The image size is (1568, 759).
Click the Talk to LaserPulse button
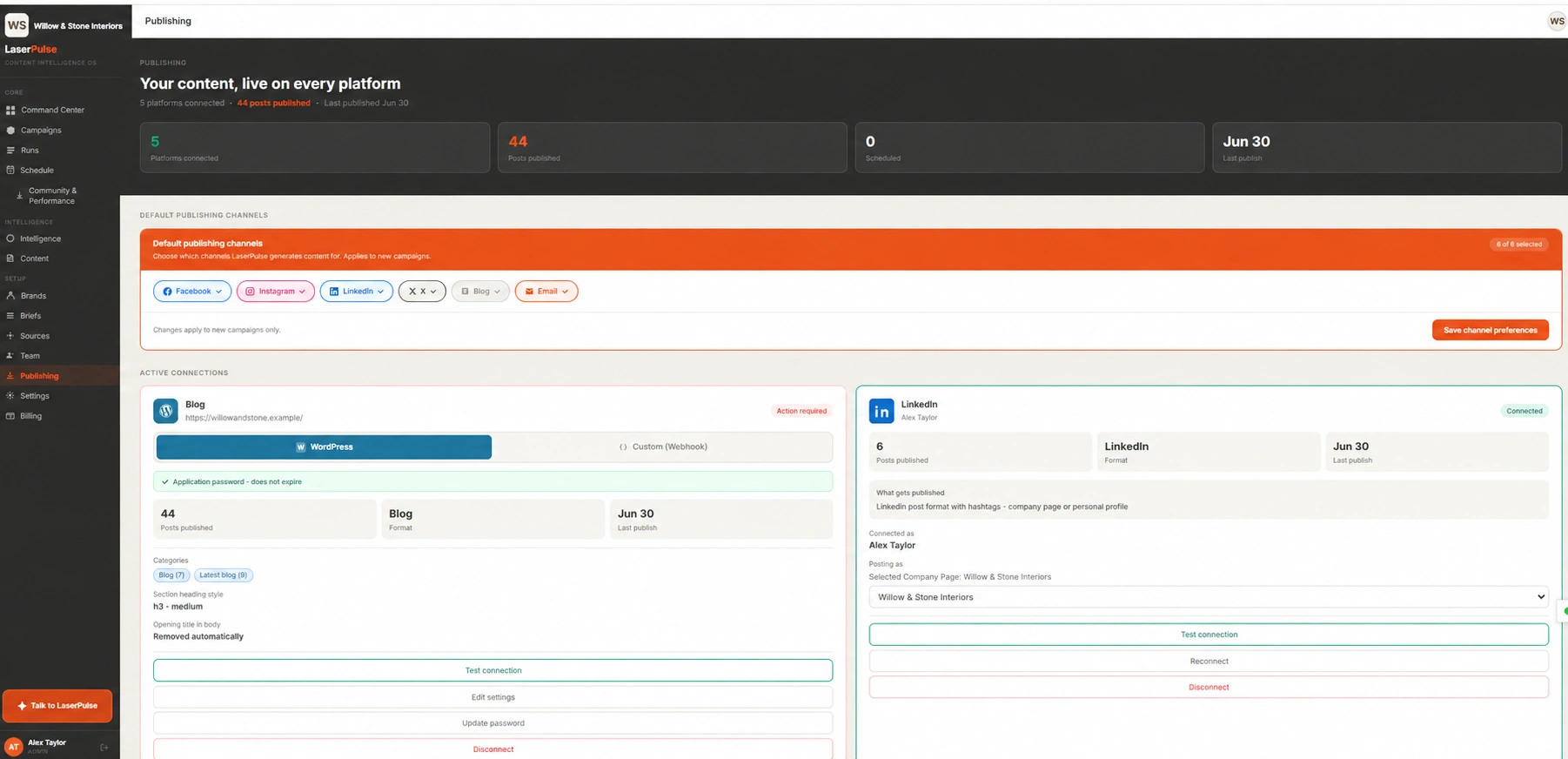[x=57, y=706]
